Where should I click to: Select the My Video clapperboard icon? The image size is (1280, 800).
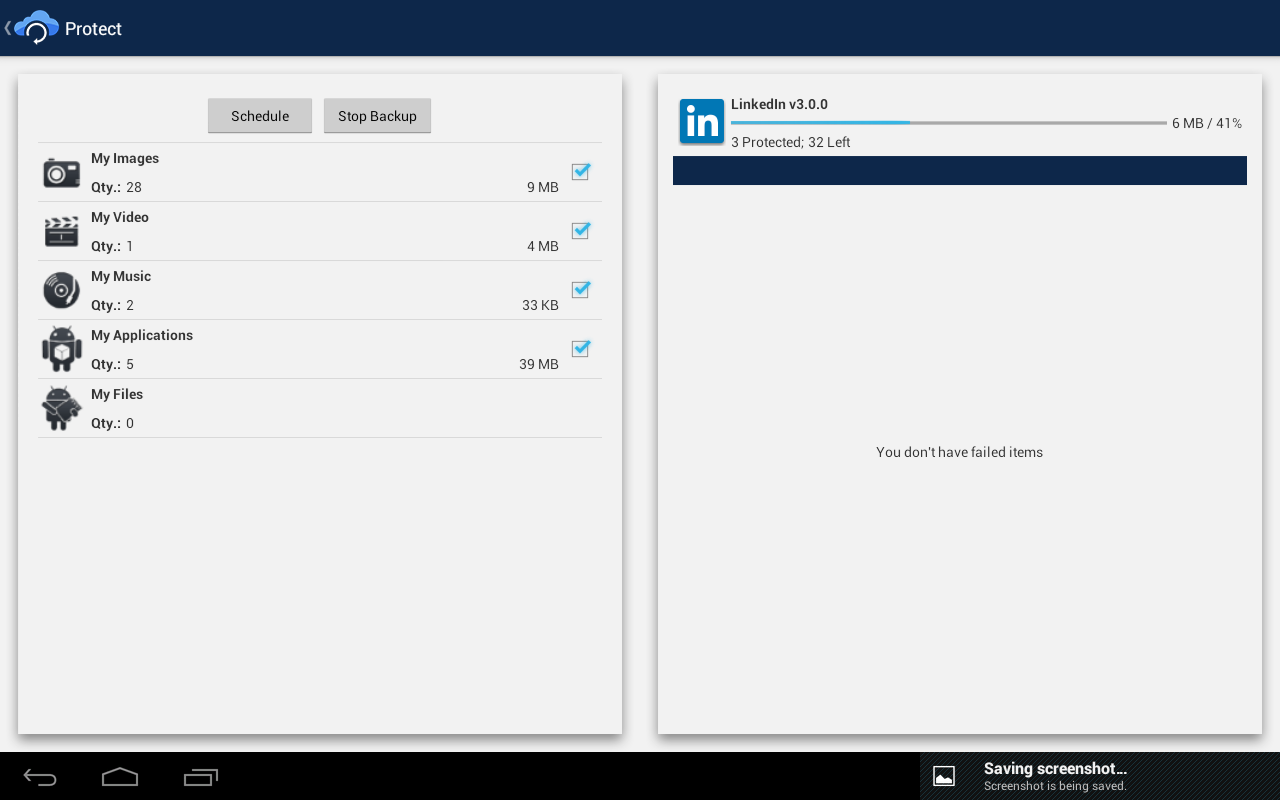tap(61, 231)
